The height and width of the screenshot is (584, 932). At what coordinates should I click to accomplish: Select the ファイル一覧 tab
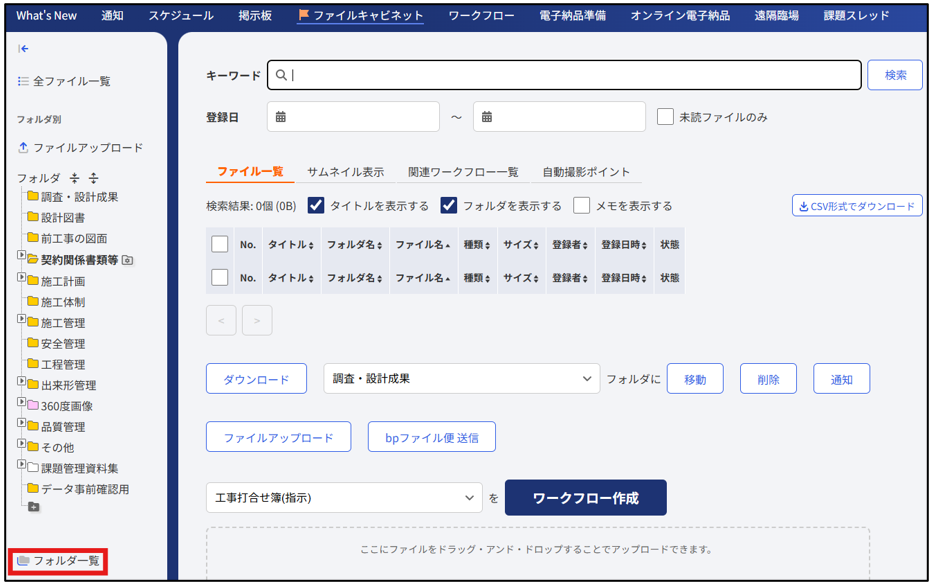click(250, 172)
